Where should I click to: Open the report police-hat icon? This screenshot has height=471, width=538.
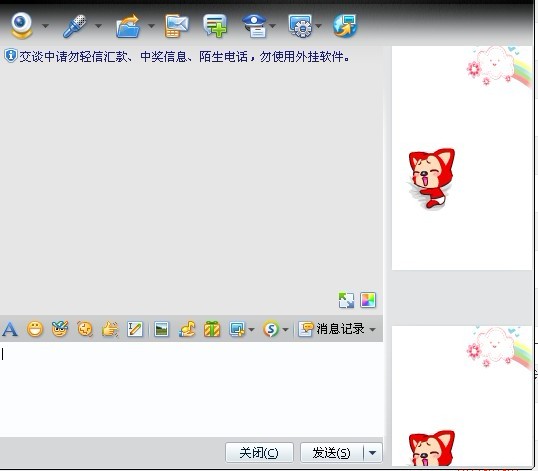tap(255, 25)
